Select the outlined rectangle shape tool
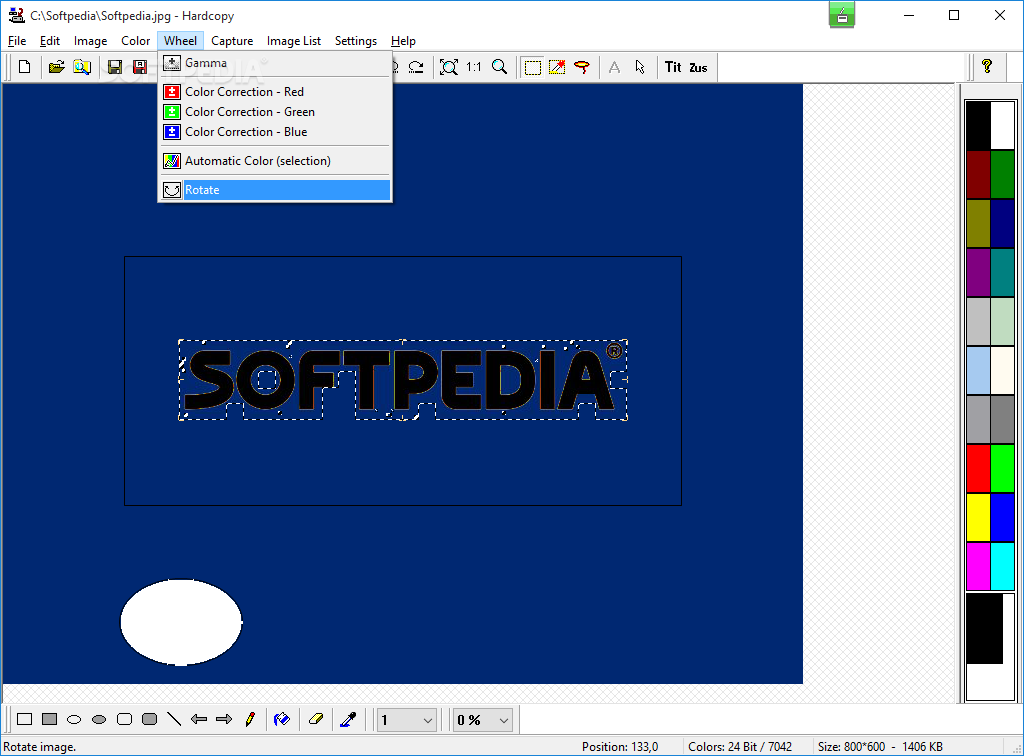The image size is (1024, 756). (x=24, y=719)
